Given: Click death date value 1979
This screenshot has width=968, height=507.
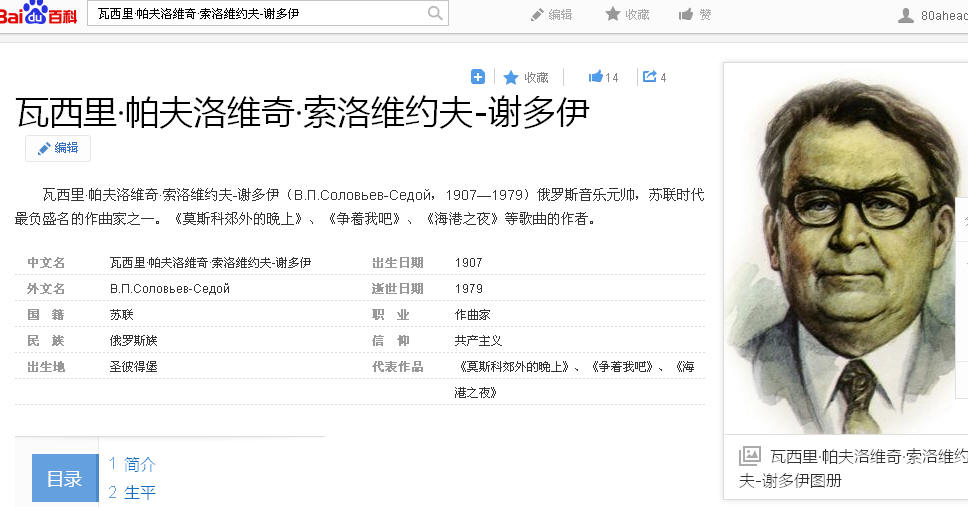Looking at the screenshot, I should tap(469, 288).
